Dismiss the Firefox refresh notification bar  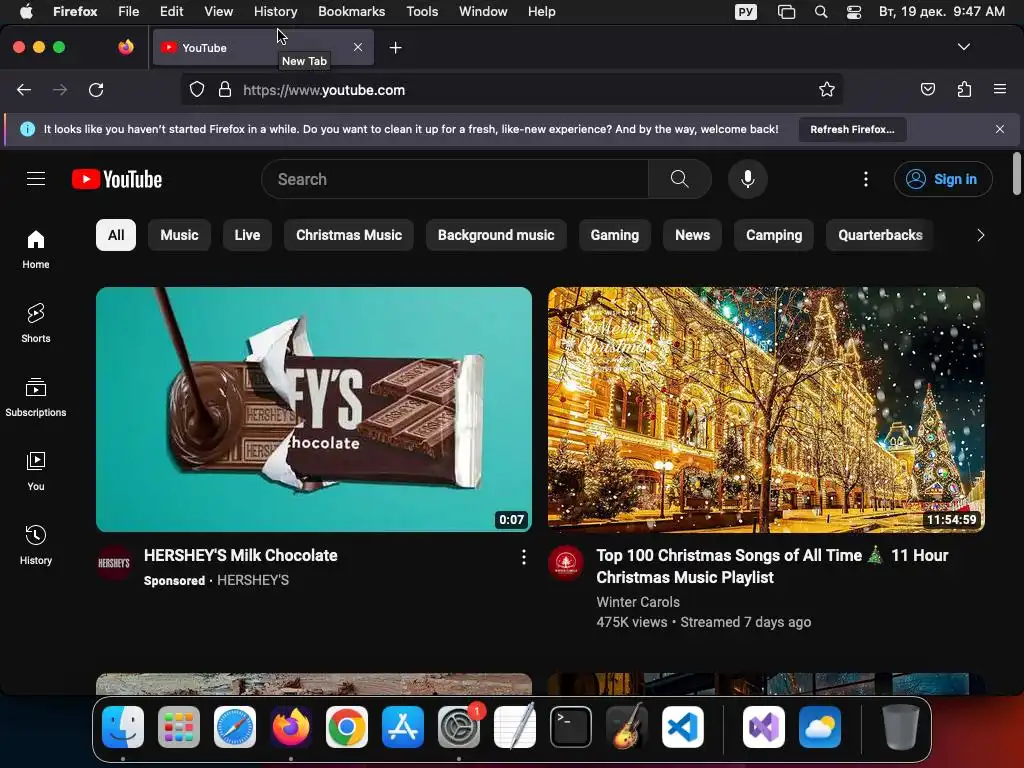[x=1000, y=129]
